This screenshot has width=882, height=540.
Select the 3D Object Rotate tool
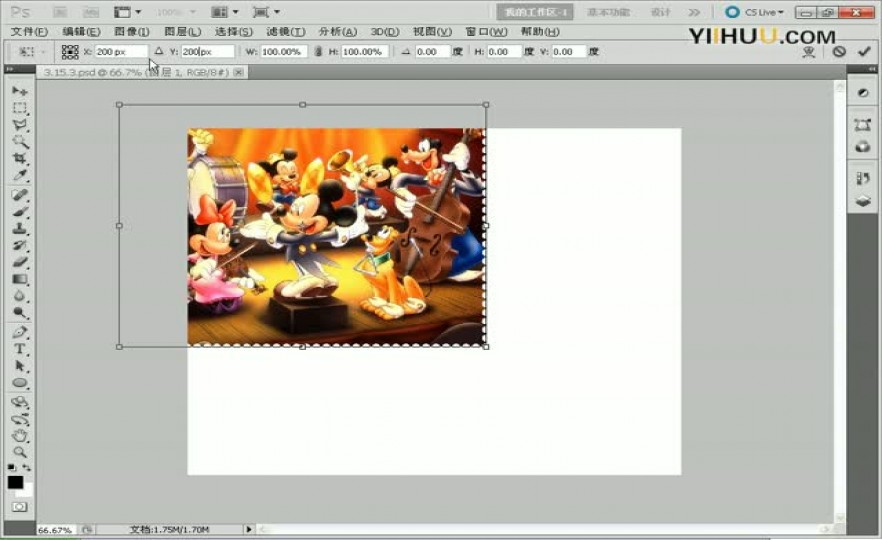20,402
